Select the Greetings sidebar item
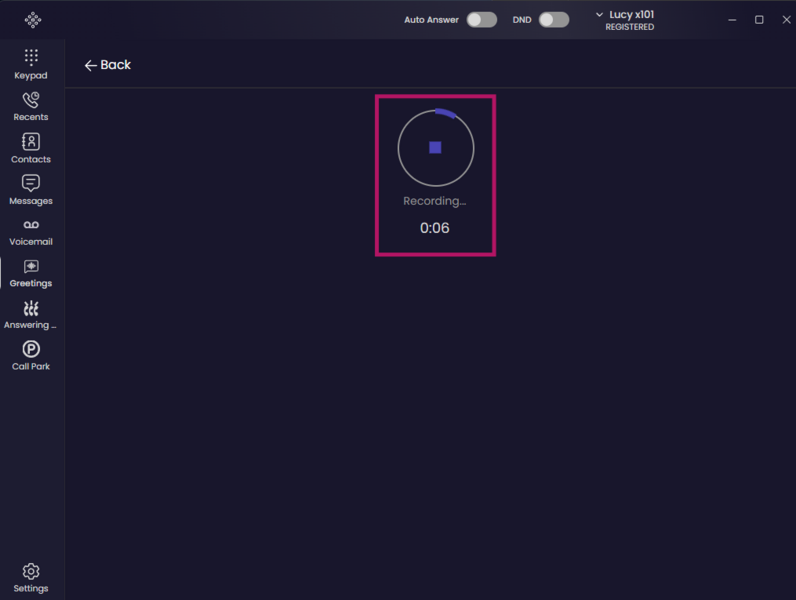This screenshot has height=600, width=796. click(31, 274)
